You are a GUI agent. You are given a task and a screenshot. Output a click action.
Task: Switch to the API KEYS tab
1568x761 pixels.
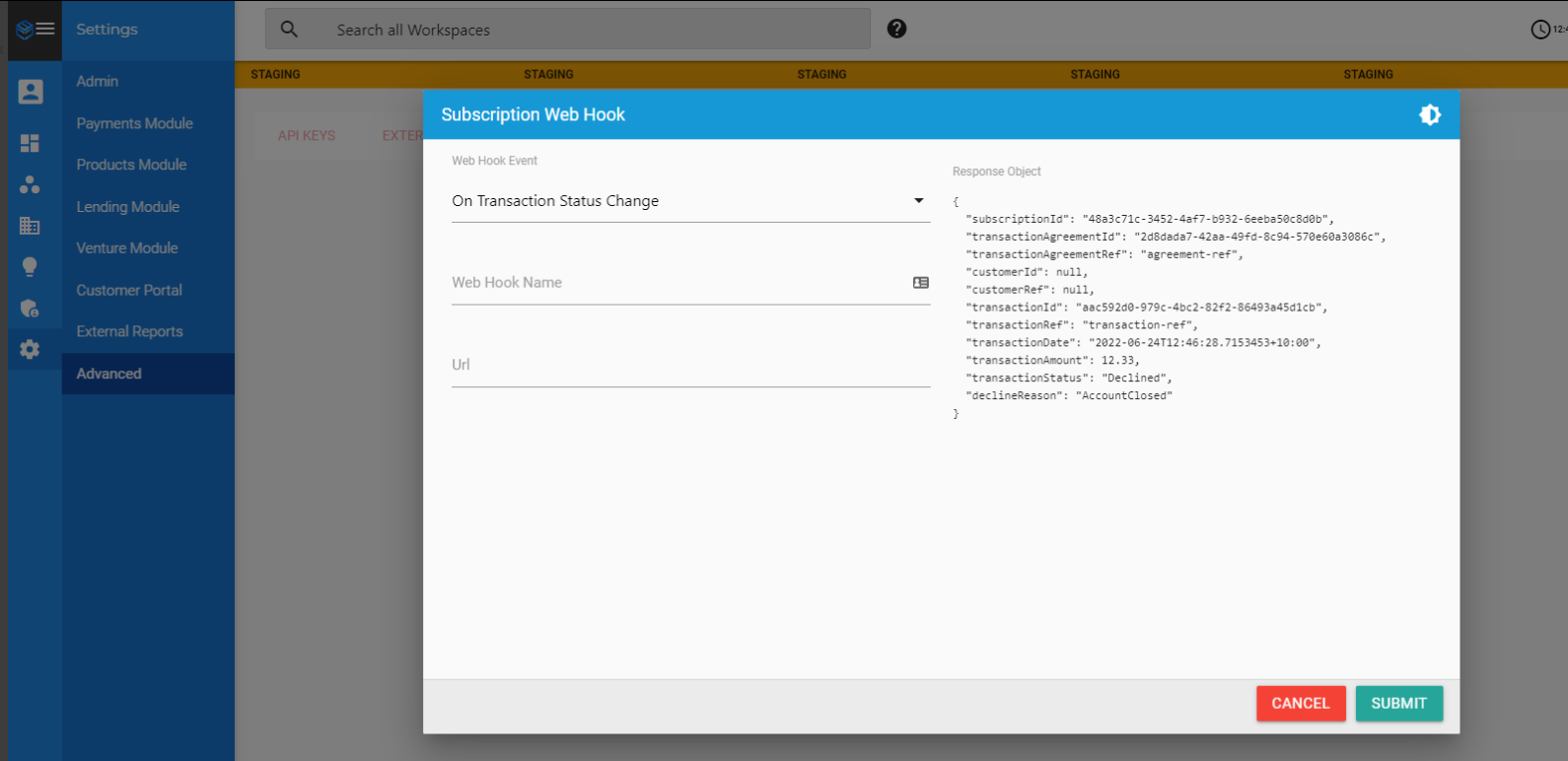click(307, 136)
